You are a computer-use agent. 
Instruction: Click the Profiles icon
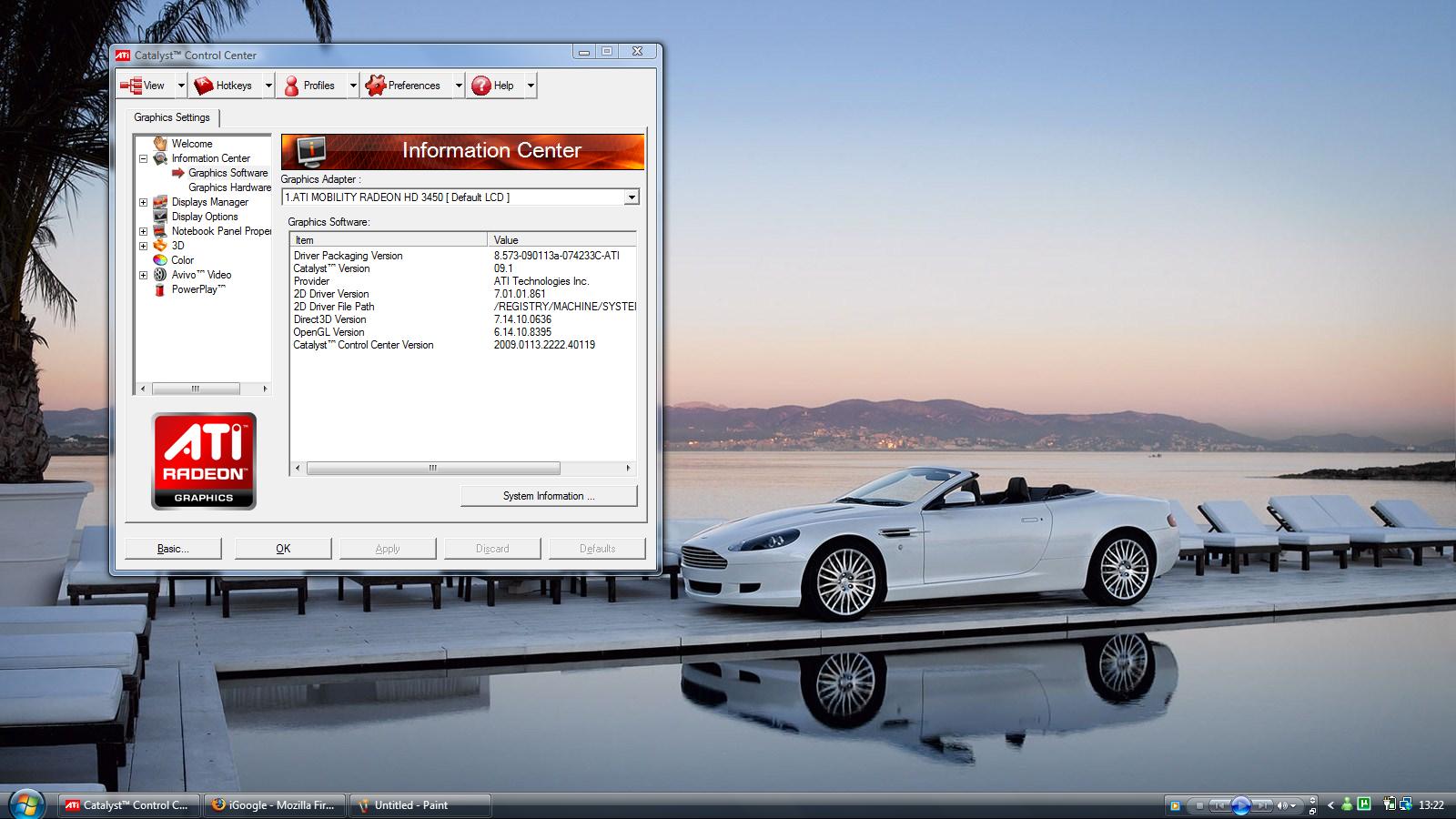click(x=291, y=86)
